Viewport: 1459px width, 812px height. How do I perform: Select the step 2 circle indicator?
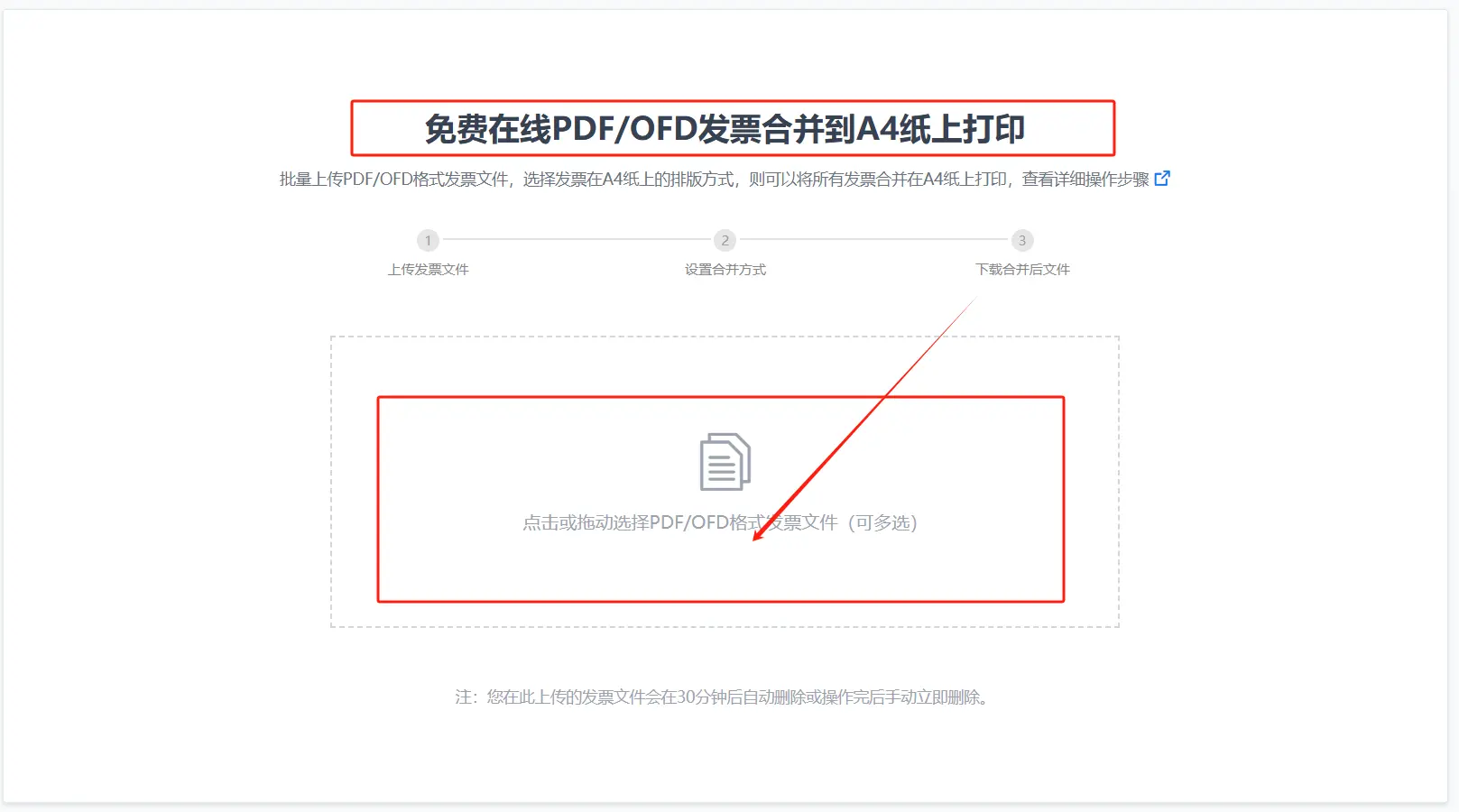(x=725, y=240)
